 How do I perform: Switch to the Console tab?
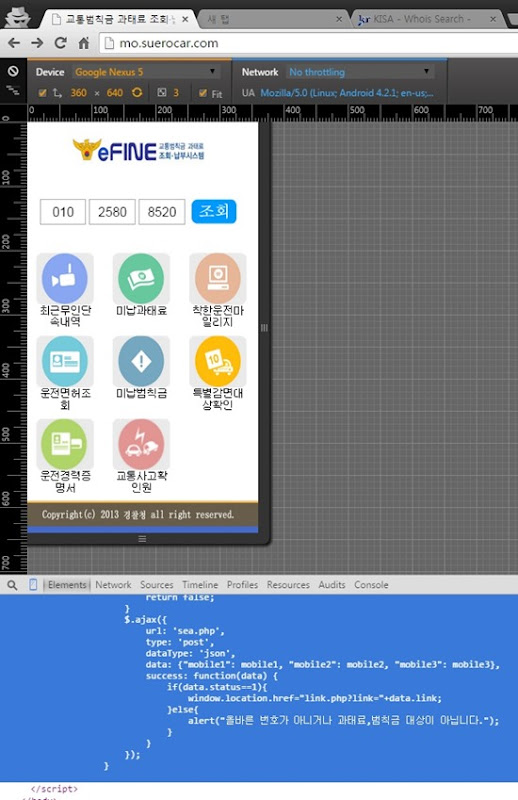(x=371, y=585)
